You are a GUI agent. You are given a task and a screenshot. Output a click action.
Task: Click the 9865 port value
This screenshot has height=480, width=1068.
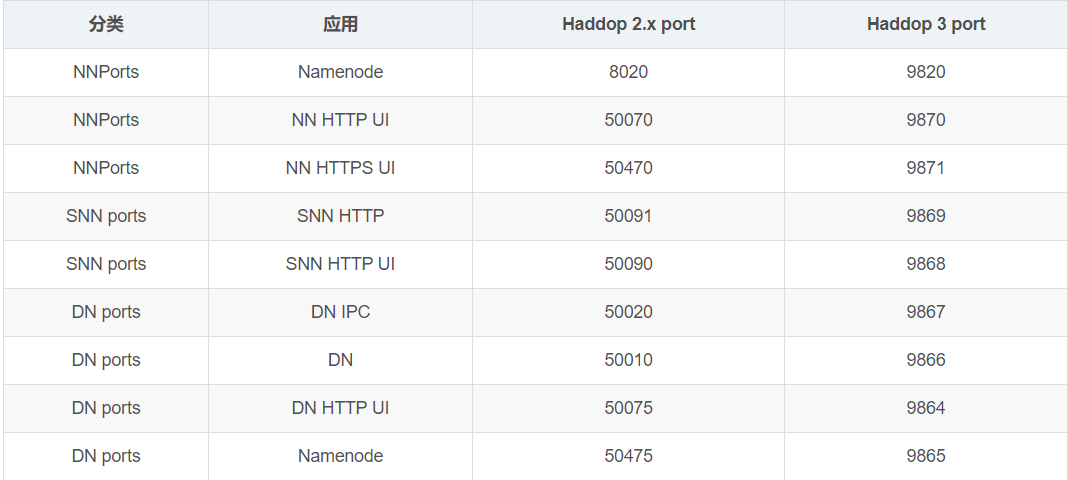926,456
